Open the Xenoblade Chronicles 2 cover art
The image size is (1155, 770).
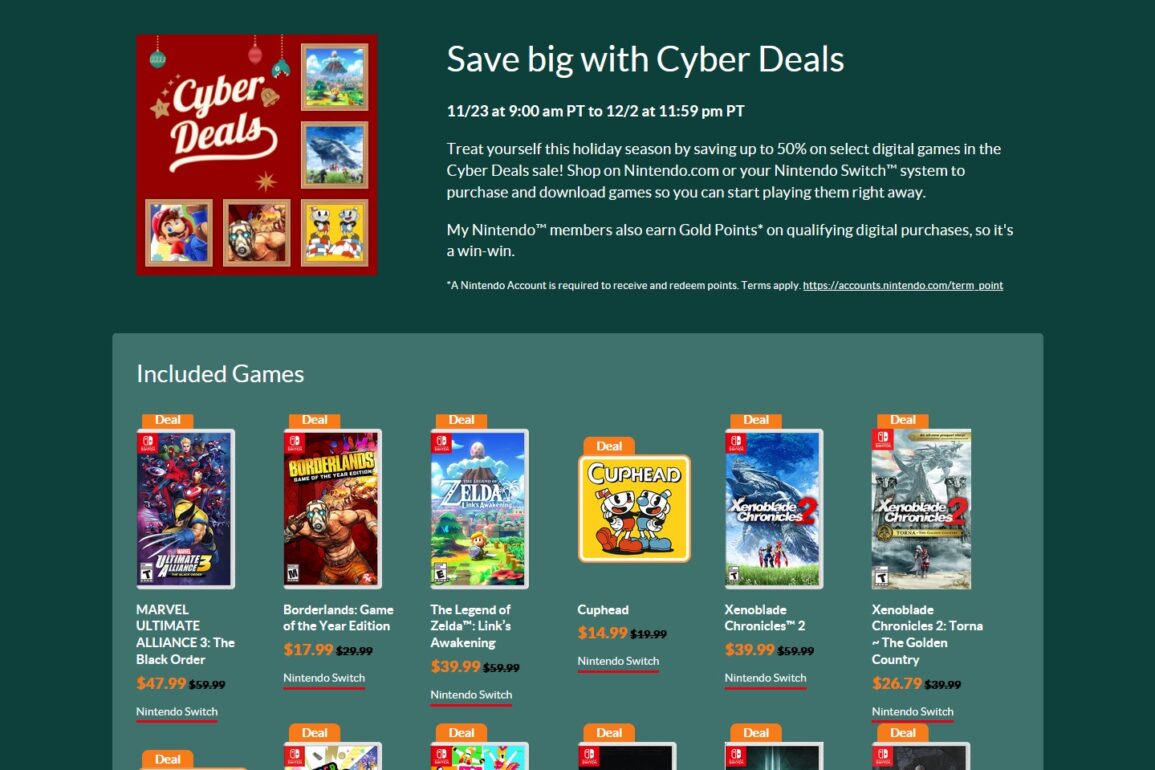pyautogui.click(x=773, y=509)
